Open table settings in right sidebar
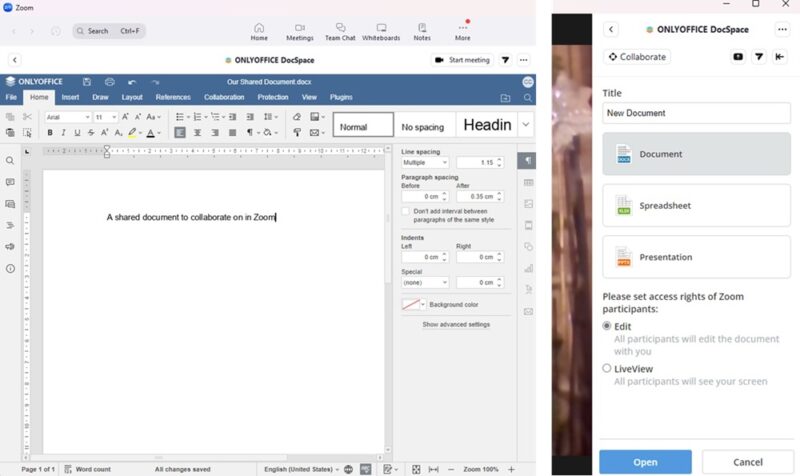This screenshot has width=800, height=476. (529, 182)
